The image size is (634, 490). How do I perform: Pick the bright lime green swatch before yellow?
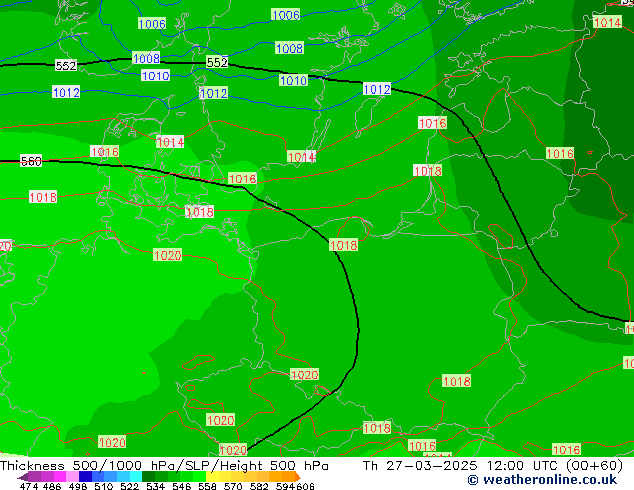[199, 477]
